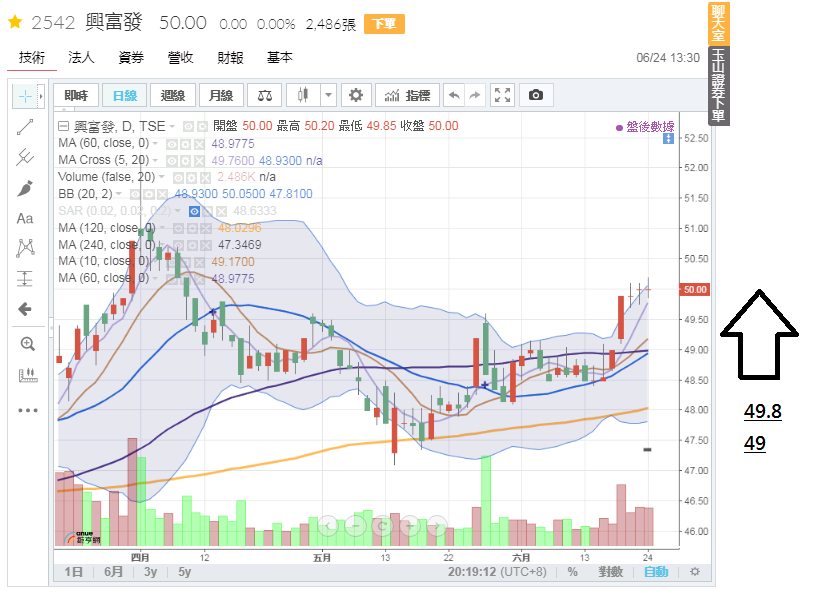Image resolution: width=830 pixels, height=600 pixels.
Task: Toggle the 對數 log scale option
Action: click(x=610, y=572)
